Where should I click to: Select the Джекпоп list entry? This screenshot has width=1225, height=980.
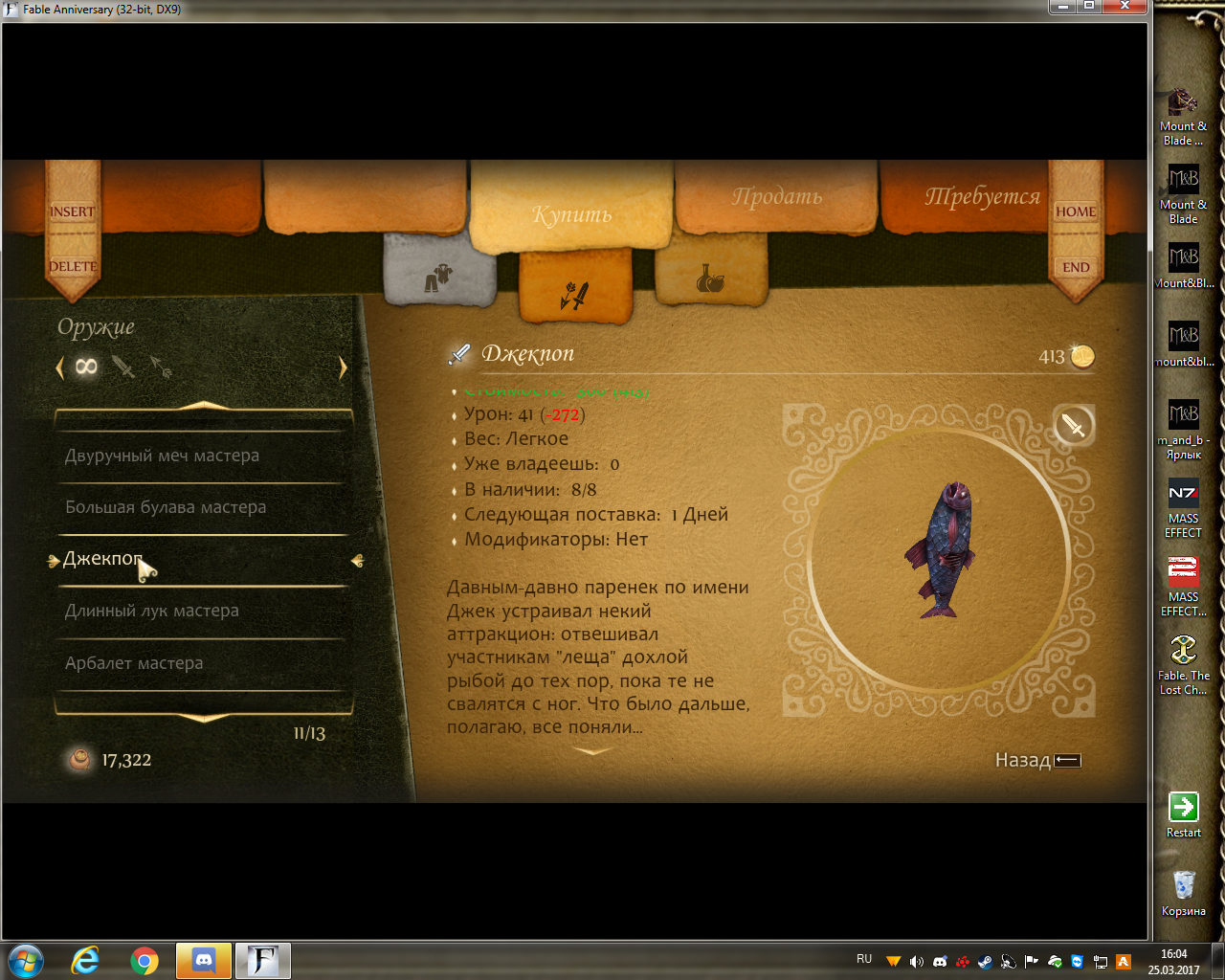pos(203,559)
